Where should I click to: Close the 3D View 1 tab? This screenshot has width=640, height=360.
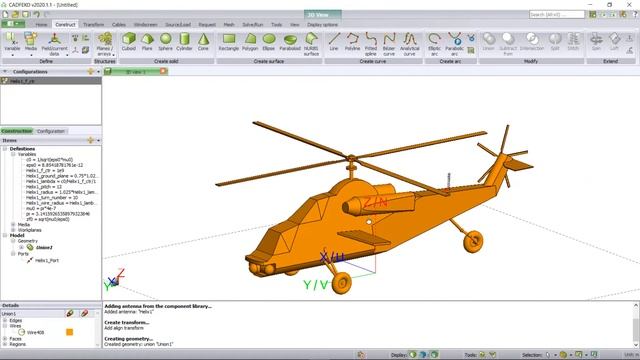coord(163,71)
